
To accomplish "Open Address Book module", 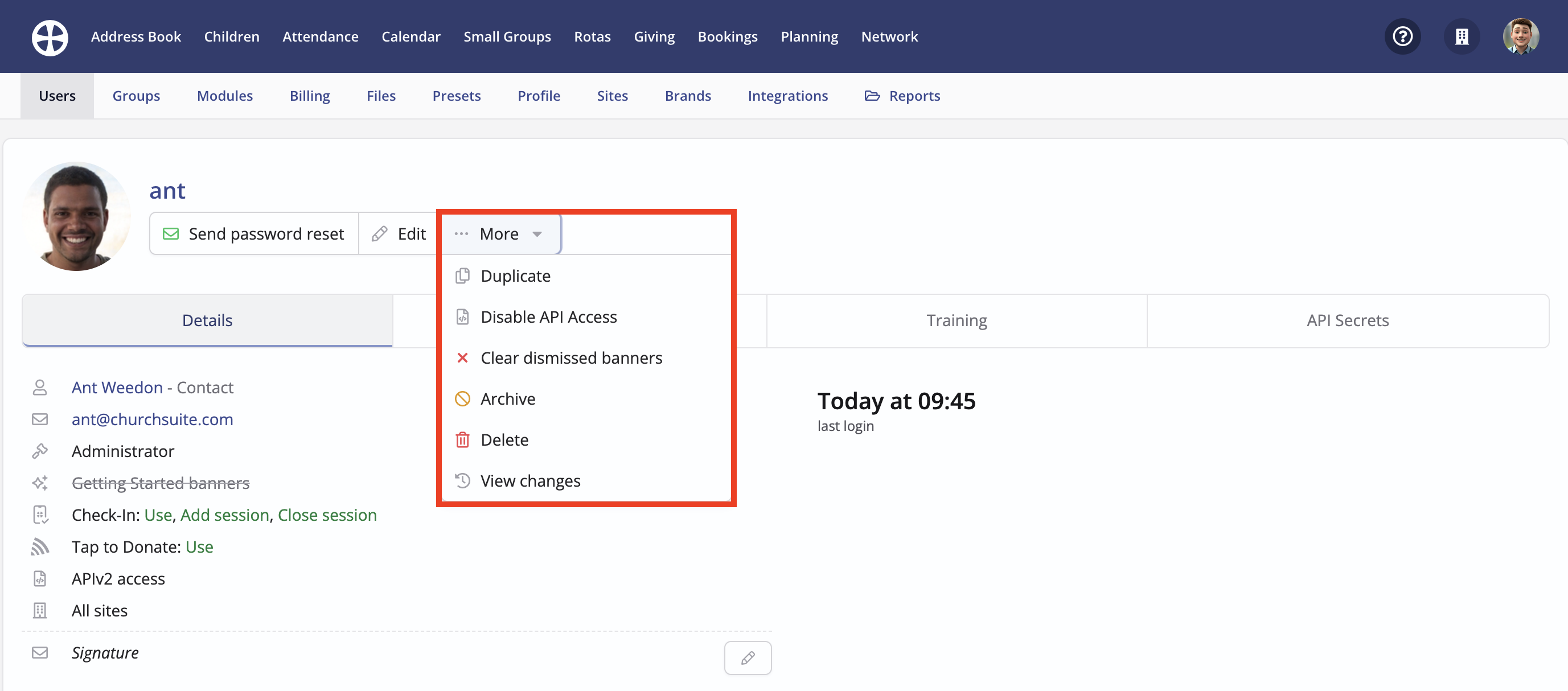I will pyautogui.click(x=136, y=36).
